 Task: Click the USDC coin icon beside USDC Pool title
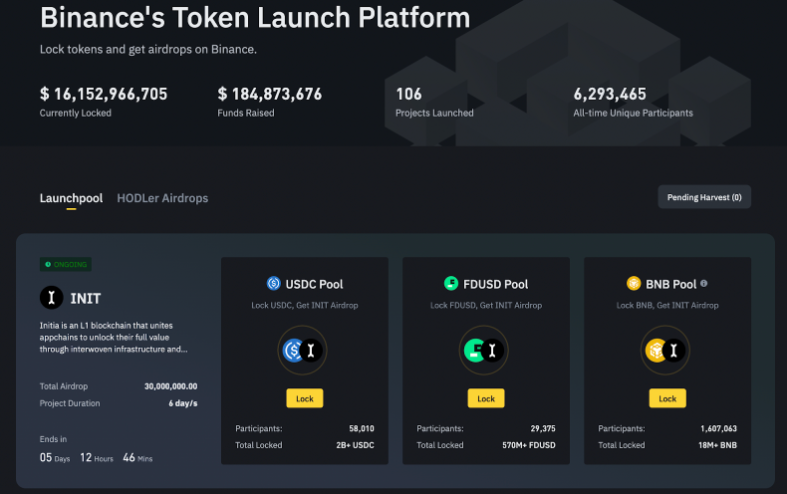(273, 284)
